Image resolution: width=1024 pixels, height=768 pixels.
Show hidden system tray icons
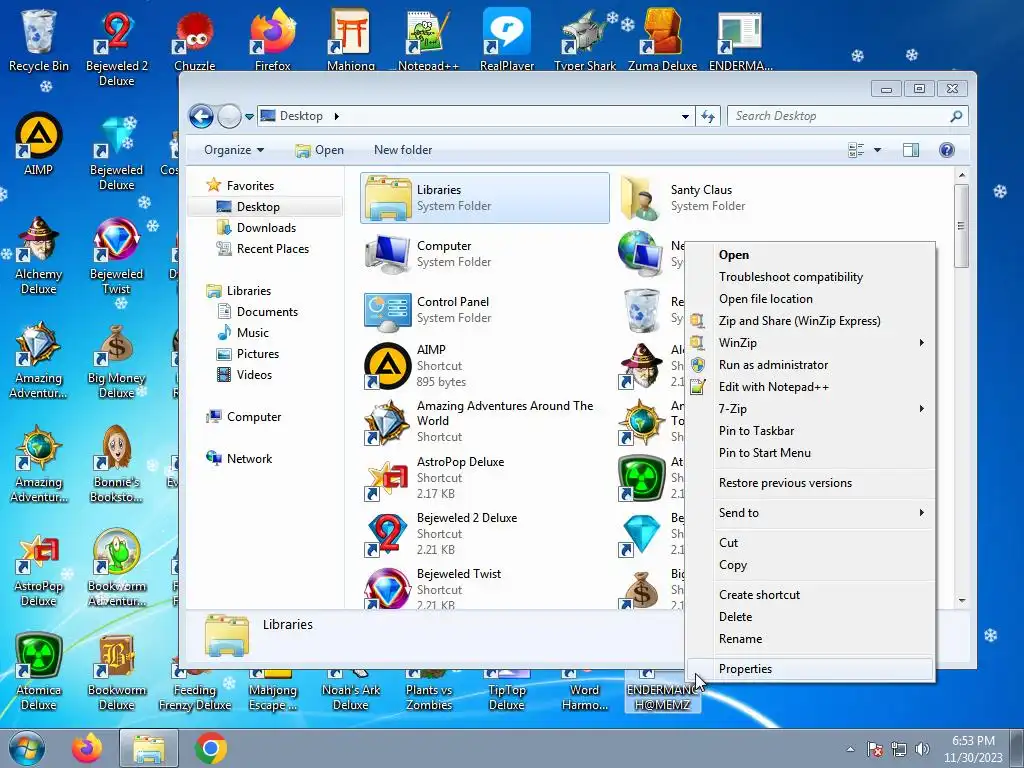tap(850, 749)
